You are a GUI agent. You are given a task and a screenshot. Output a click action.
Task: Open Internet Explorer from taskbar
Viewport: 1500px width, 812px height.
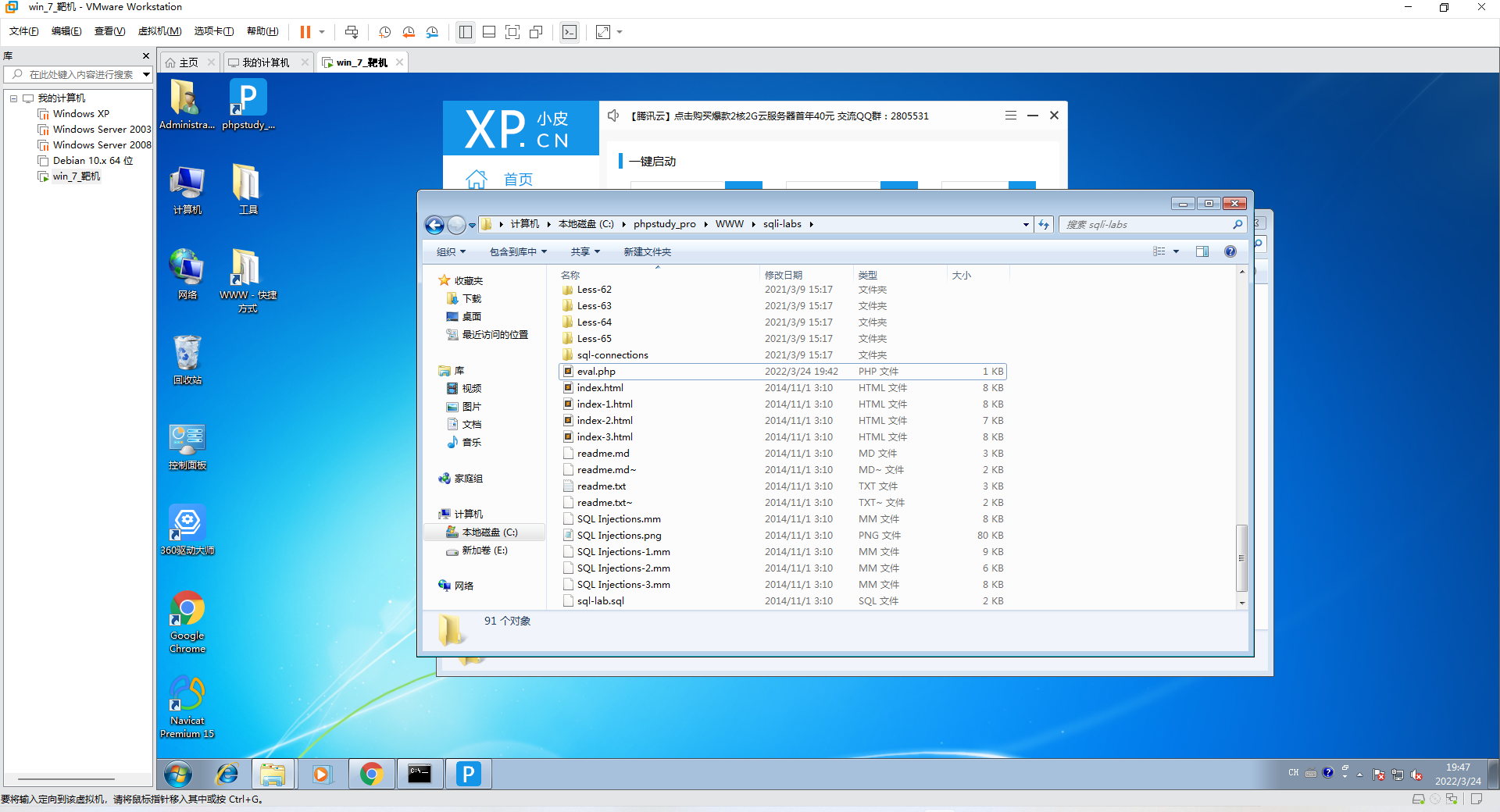(x=227, y=774)
